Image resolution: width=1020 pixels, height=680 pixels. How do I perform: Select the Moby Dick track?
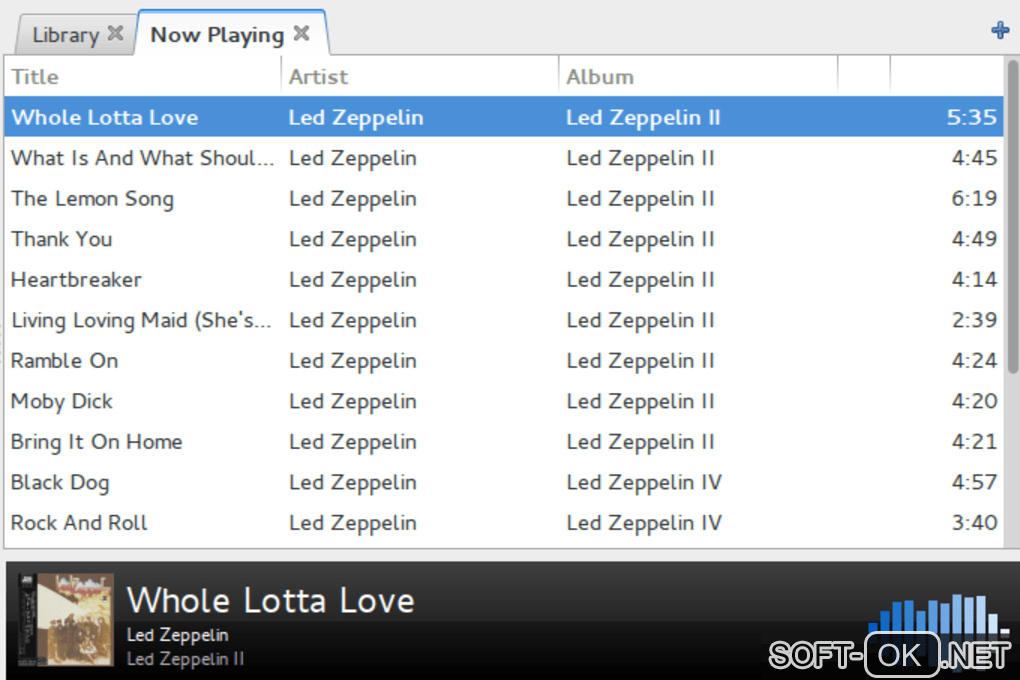[62, 402]
